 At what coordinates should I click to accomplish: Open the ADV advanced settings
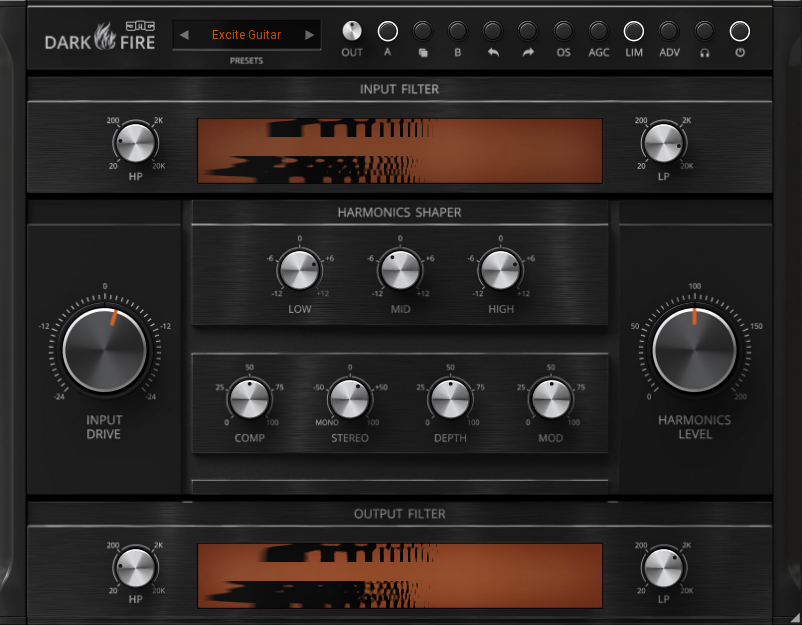coord(669,30)
